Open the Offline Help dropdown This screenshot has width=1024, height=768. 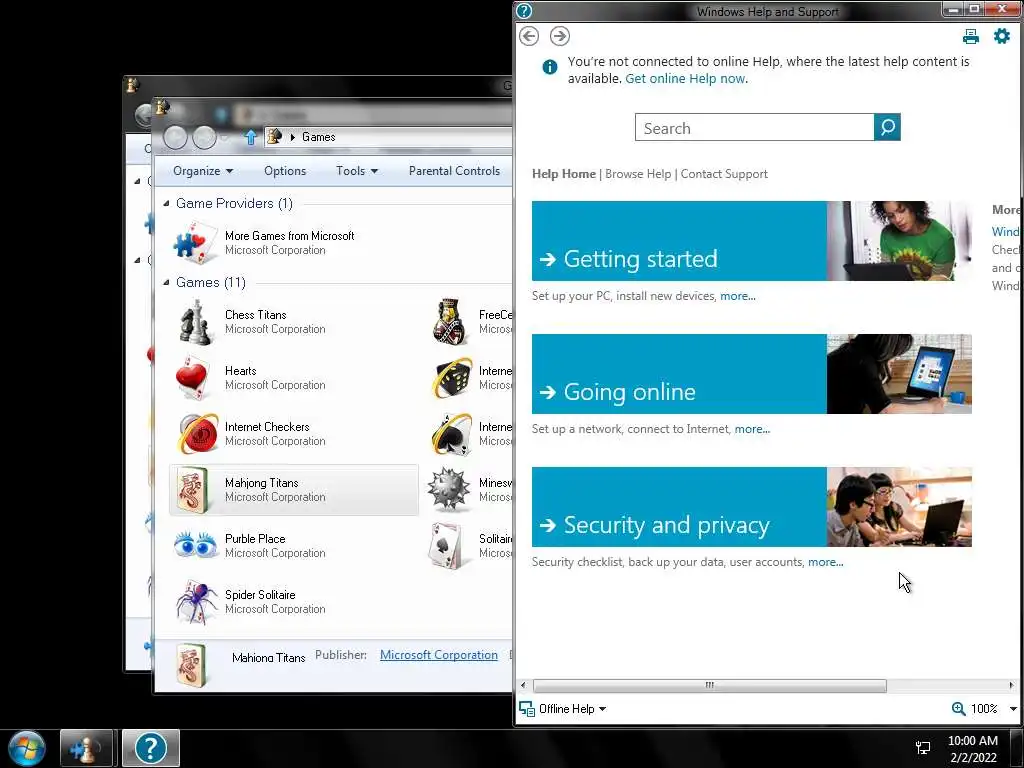click(562, 709)
